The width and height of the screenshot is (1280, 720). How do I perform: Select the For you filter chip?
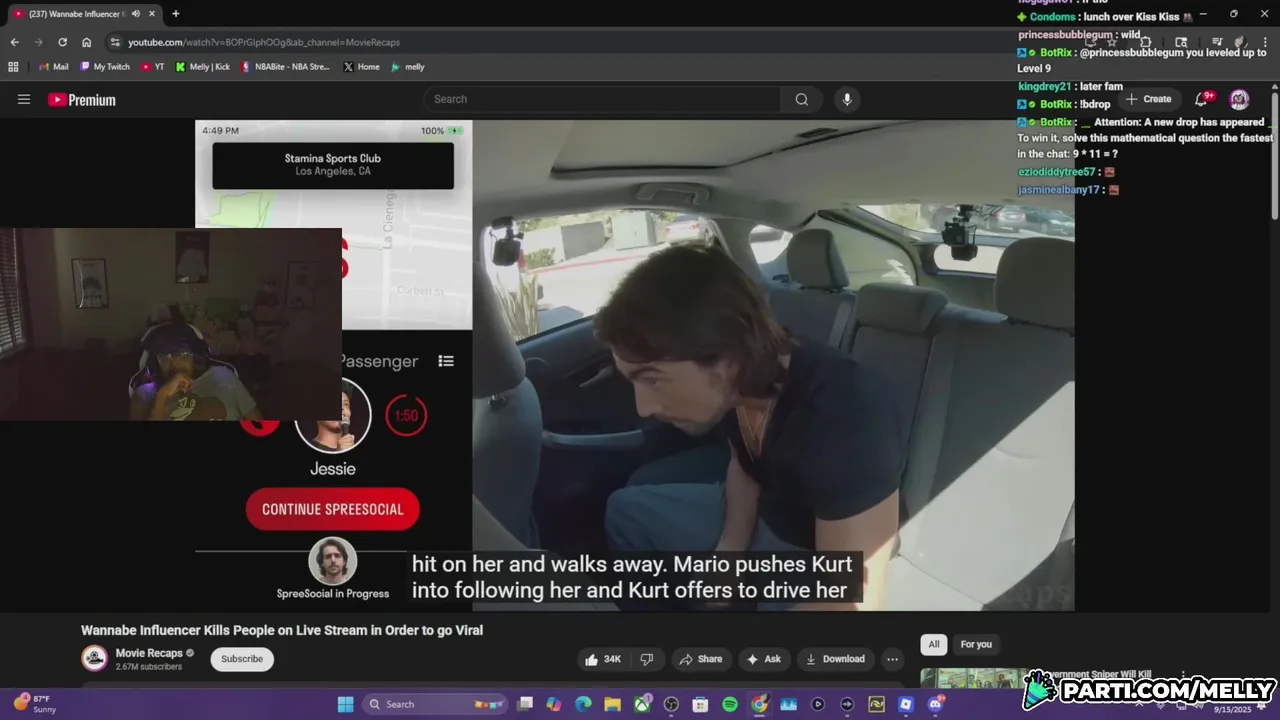pos(976,644)
